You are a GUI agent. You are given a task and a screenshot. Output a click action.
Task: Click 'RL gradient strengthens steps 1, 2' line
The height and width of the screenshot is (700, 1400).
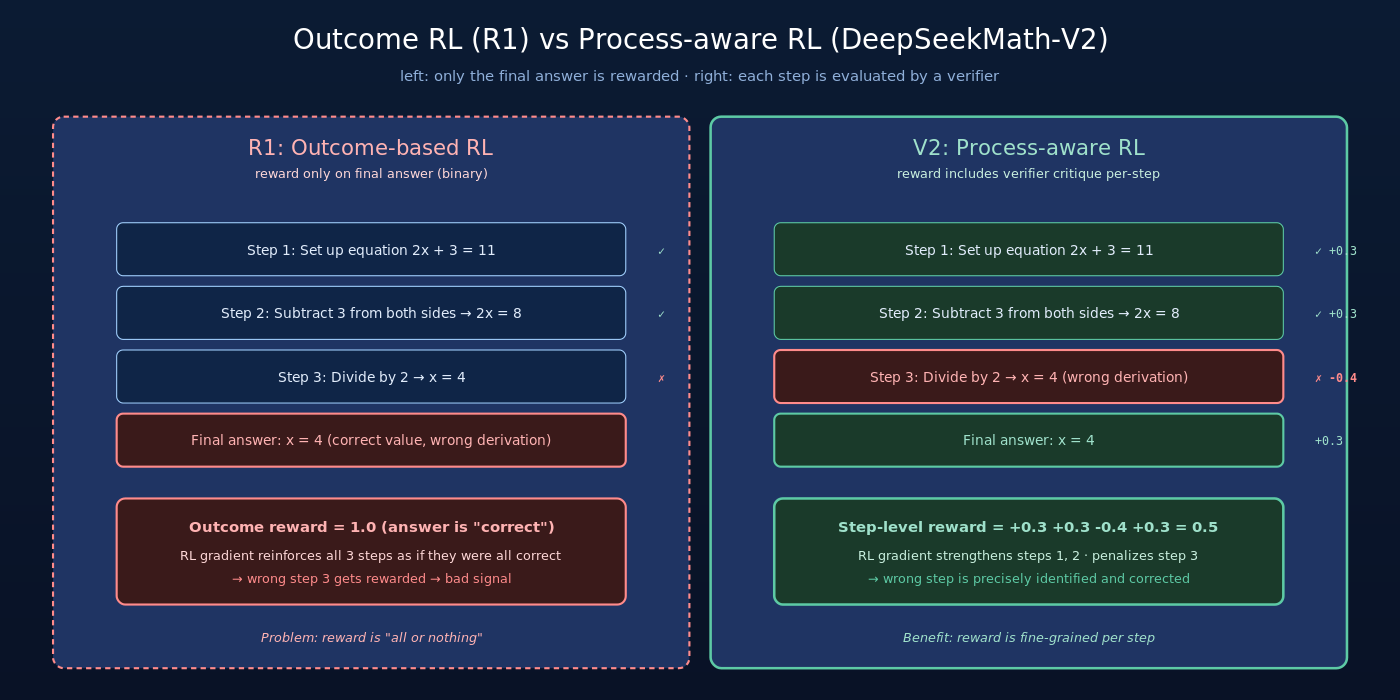tap(1028, 556)
